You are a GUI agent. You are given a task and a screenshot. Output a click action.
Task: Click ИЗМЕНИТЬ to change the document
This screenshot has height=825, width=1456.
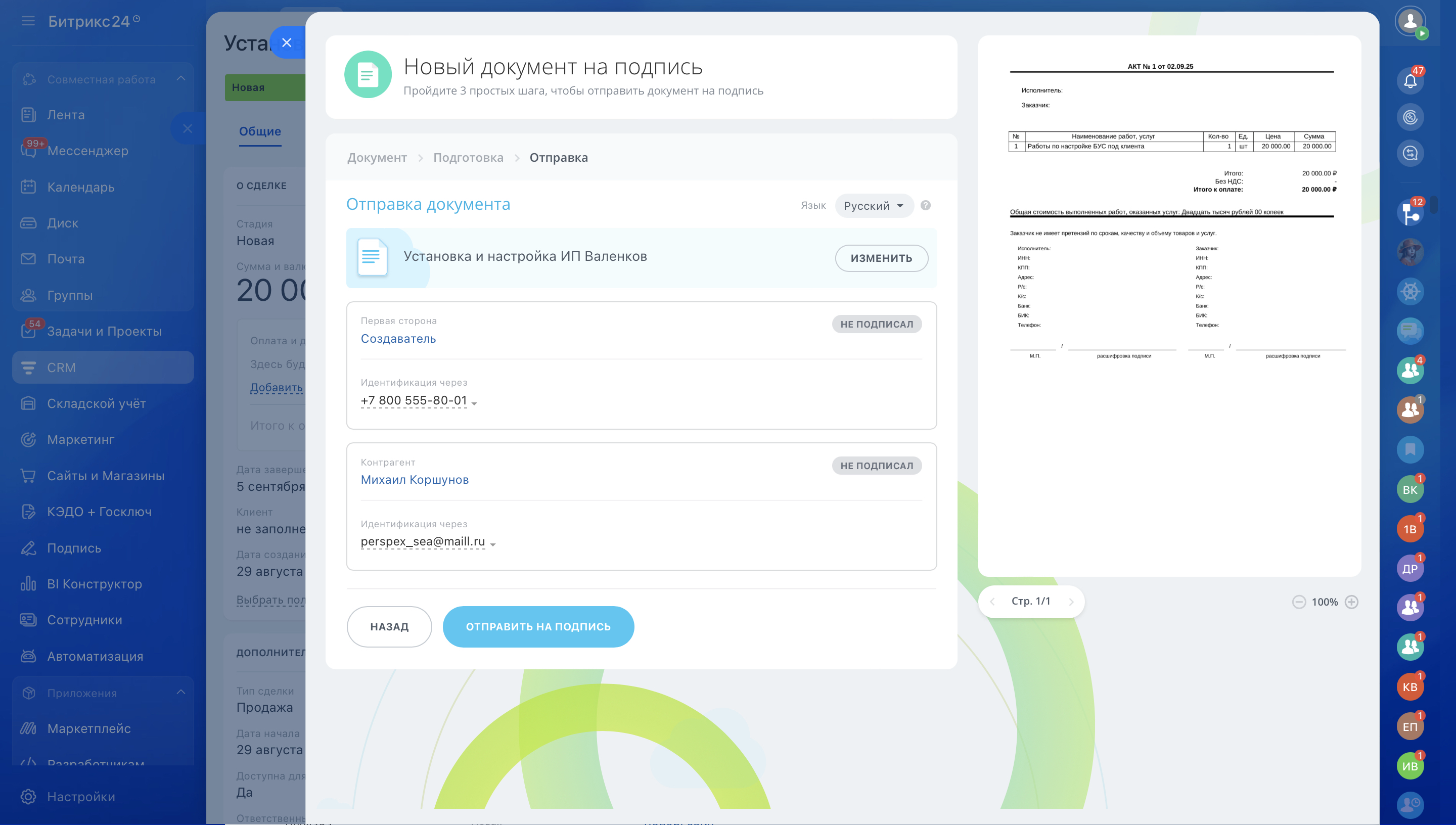(881, 258)
